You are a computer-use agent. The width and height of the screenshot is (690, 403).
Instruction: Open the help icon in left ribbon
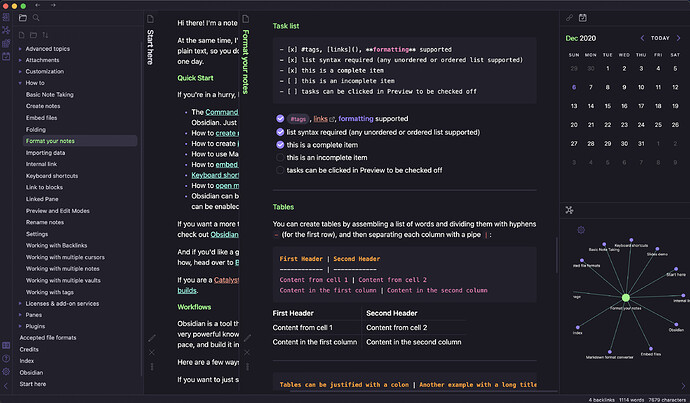(6, 359)
